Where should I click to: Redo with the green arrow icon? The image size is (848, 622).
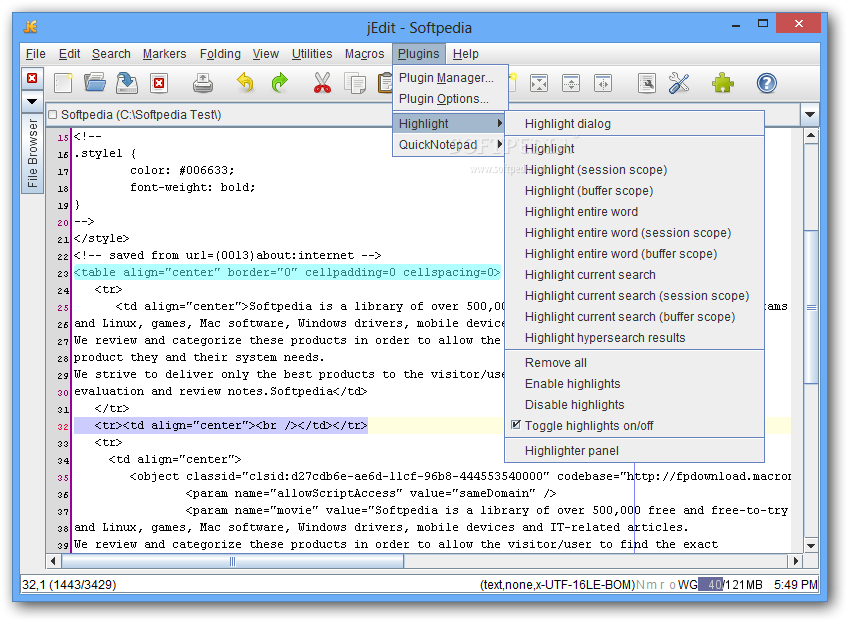[280, 83]
